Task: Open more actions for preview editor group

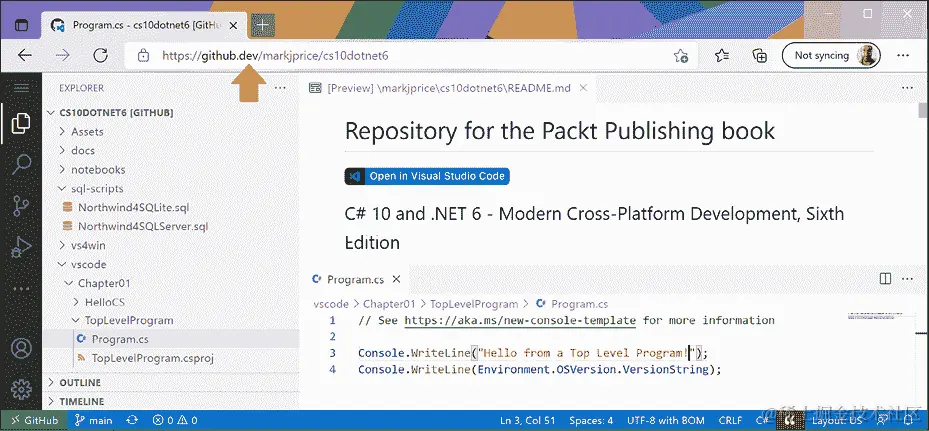Action: click(x=907, y=88)
